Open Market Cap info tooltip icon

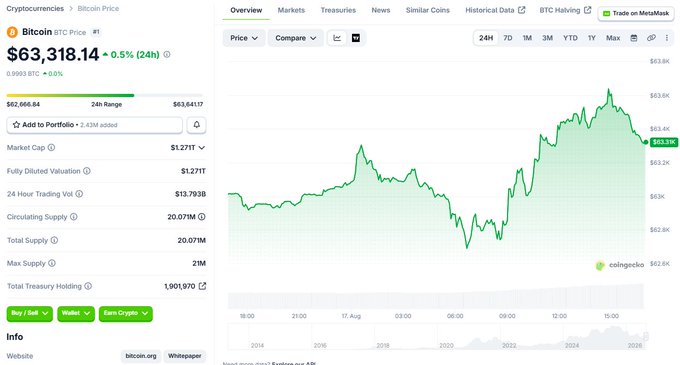tap(51, 148)
